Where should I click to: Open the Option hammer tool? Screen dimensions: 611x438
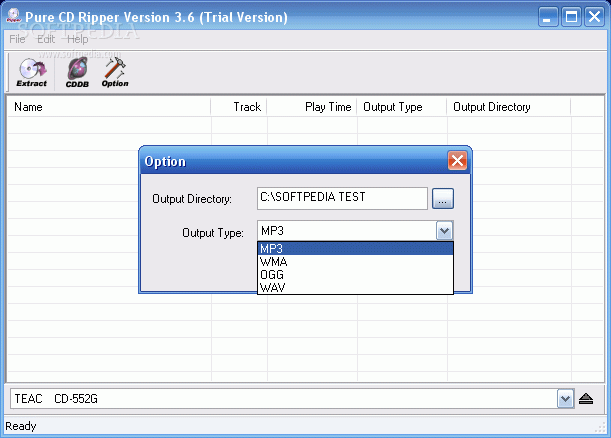pyautogui.click(x=115, y=72)
